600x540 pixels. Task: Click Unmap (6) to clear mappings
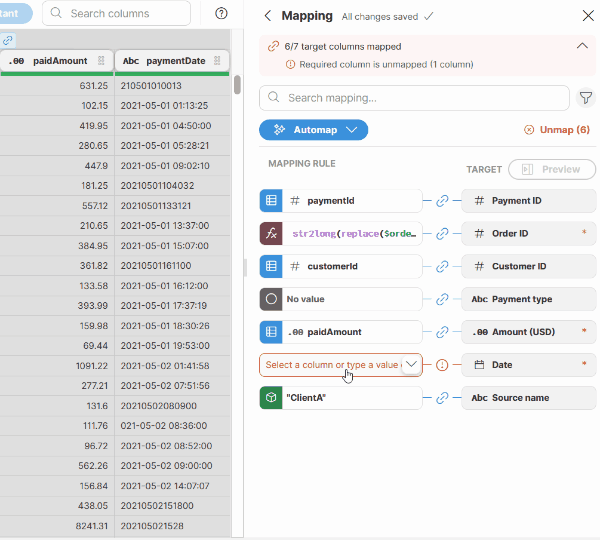(557, 130)
